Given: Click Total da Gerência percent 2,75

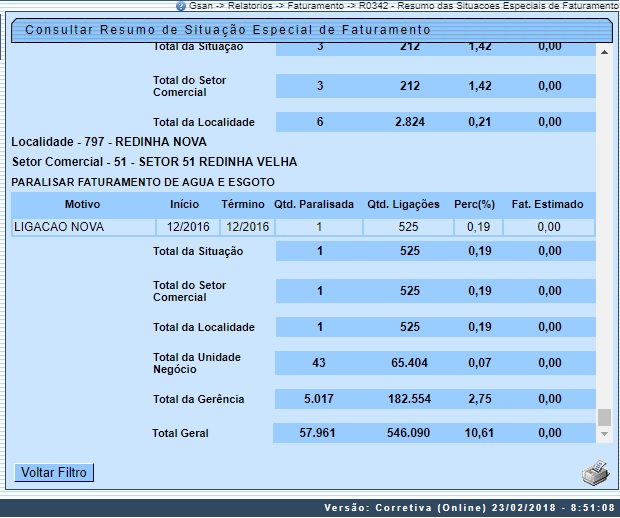Looking at the screenshot, I should (480, 399).
